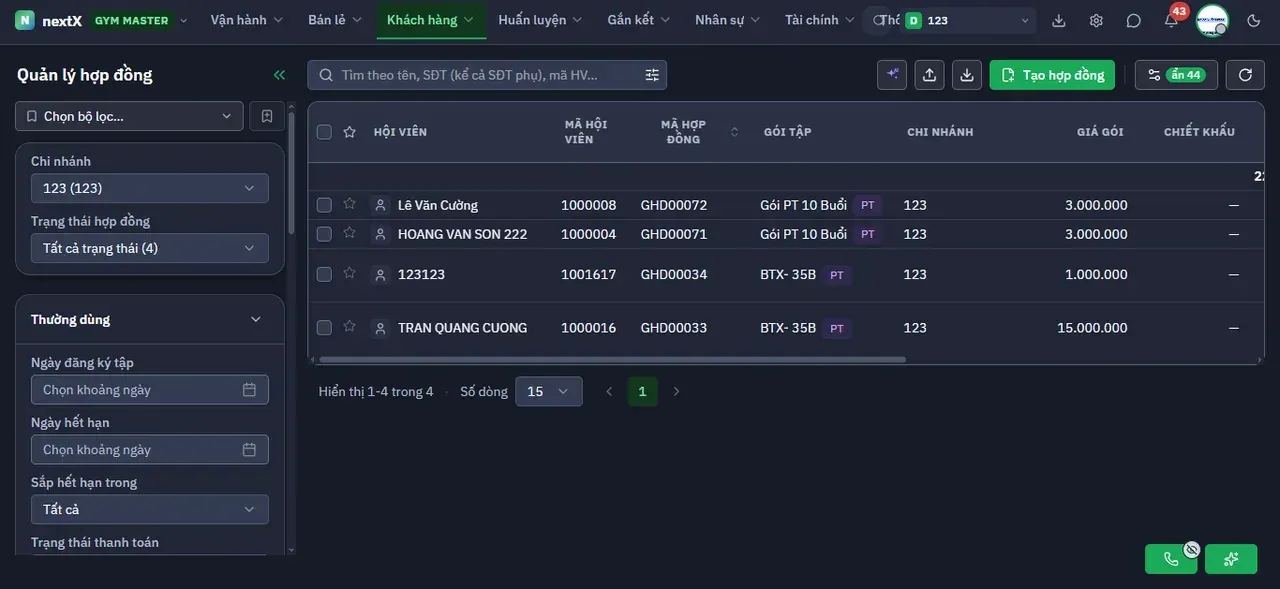Open the Chi nhánh 123 (123) dropdown
This screenshot has width=1280, height=589.
point(150,188)
